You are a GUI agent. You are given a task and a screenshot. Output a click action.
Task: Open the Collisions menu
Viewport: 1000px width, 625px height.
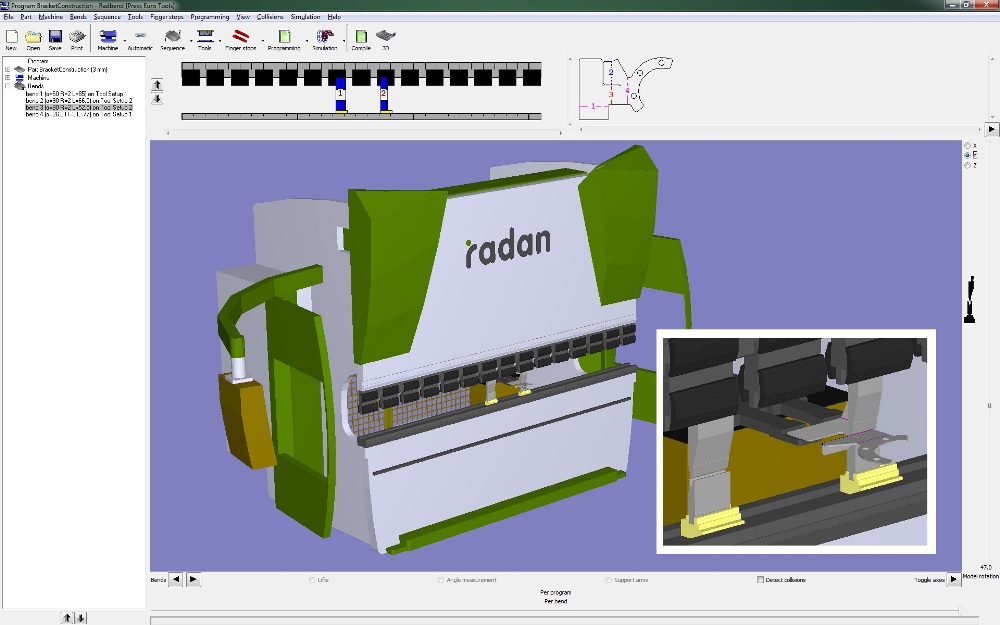point(270,17)
